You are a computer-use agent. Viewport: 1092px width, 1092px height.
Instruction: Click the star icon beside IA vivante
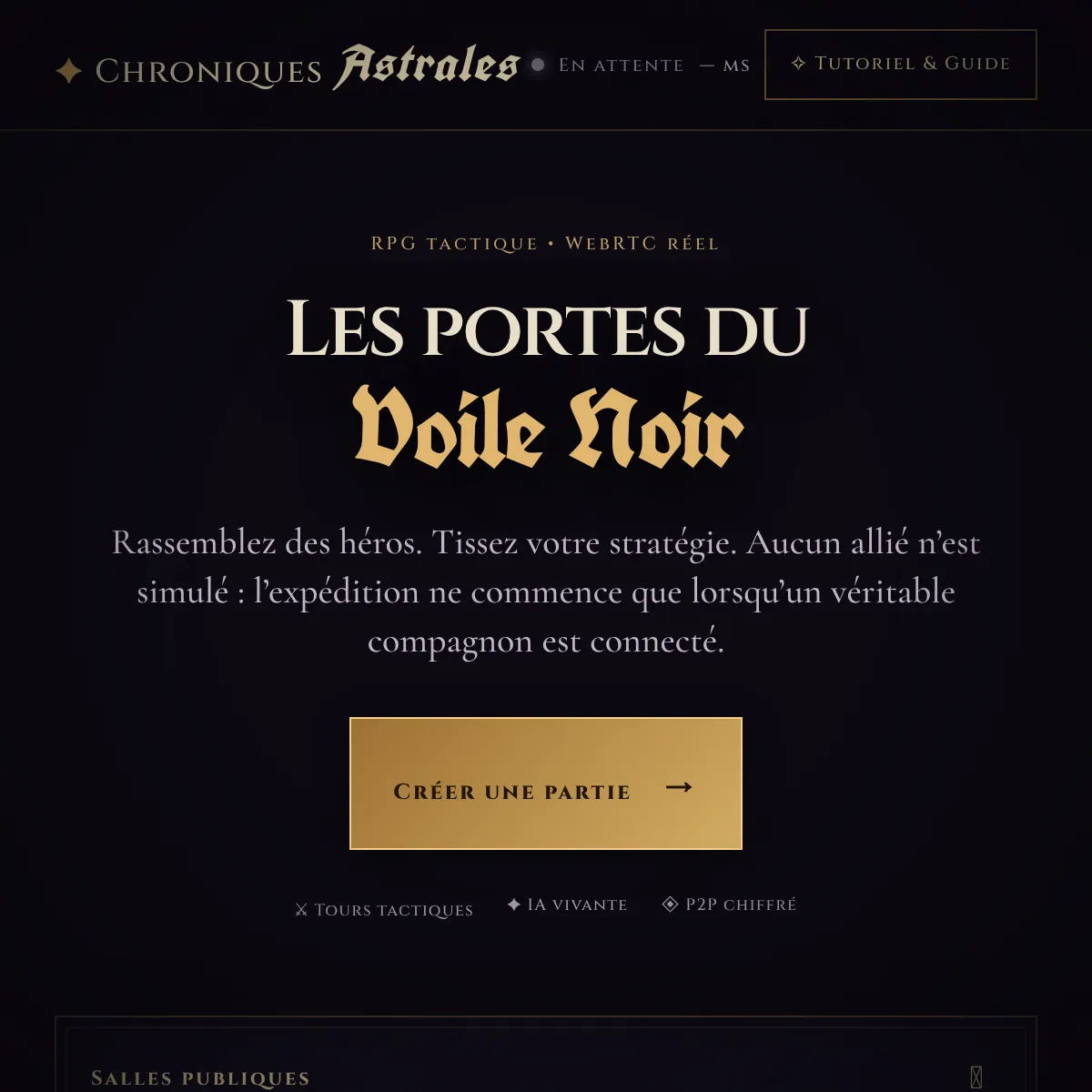point(514,905)
